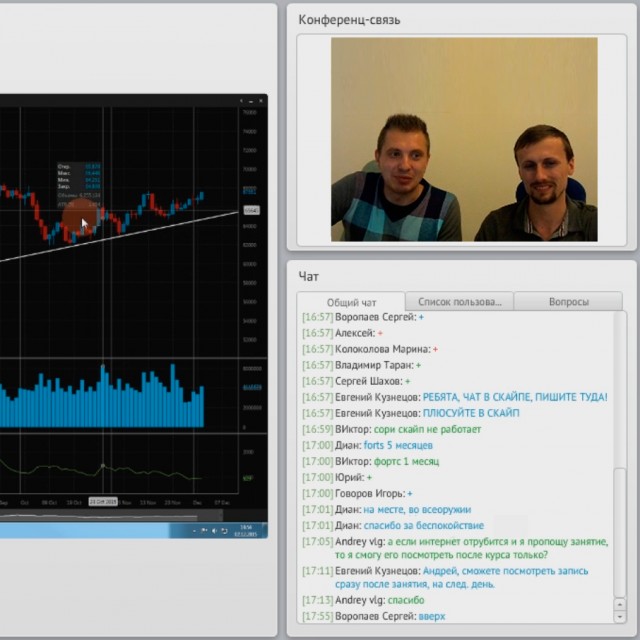Click chat scrollbar down arrow
640x640 pixels.
(620, 617)
